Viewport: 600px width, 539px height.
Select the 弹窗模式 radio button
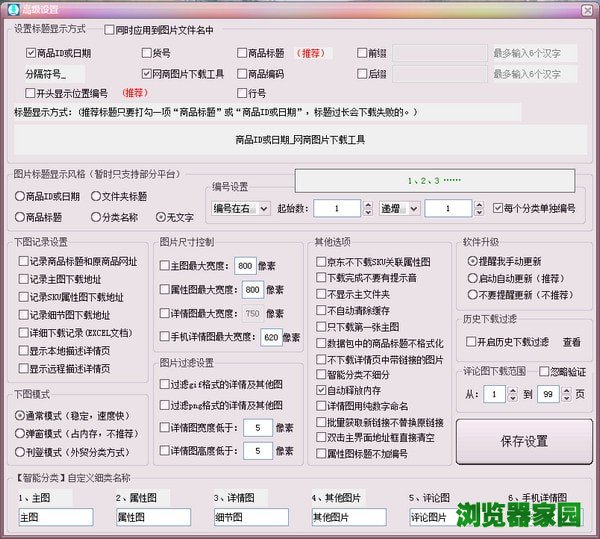(21, 433)
